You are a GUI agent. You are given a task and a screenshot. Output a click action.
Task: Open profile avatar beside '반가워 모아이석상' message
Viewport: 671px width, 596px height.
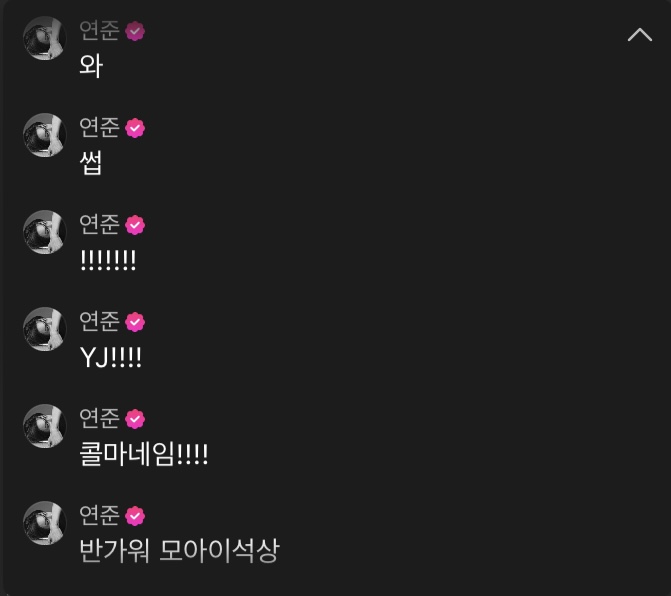(45, 523)
